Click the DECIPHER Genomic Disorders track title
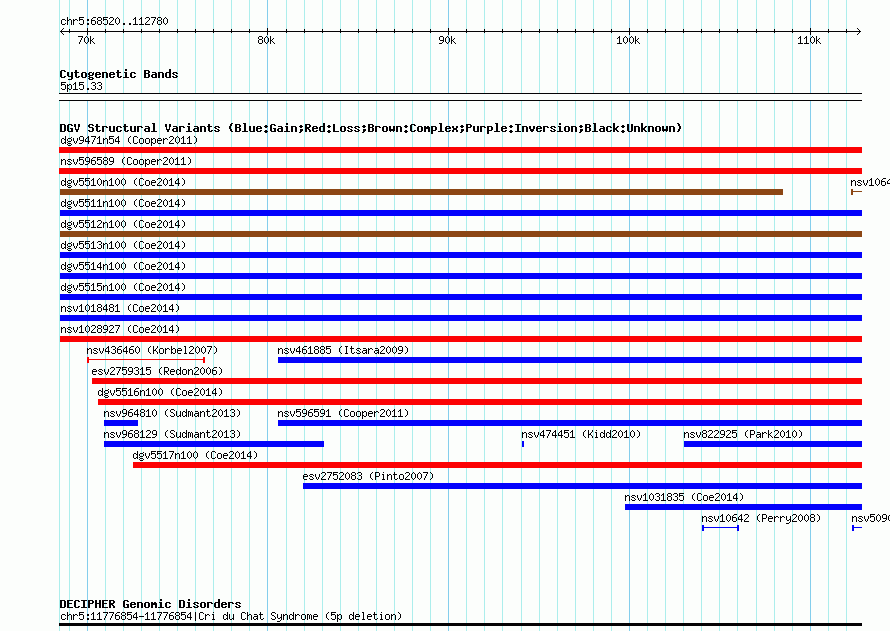The height and width of the screenshot is (631, 890). [150, 604]
